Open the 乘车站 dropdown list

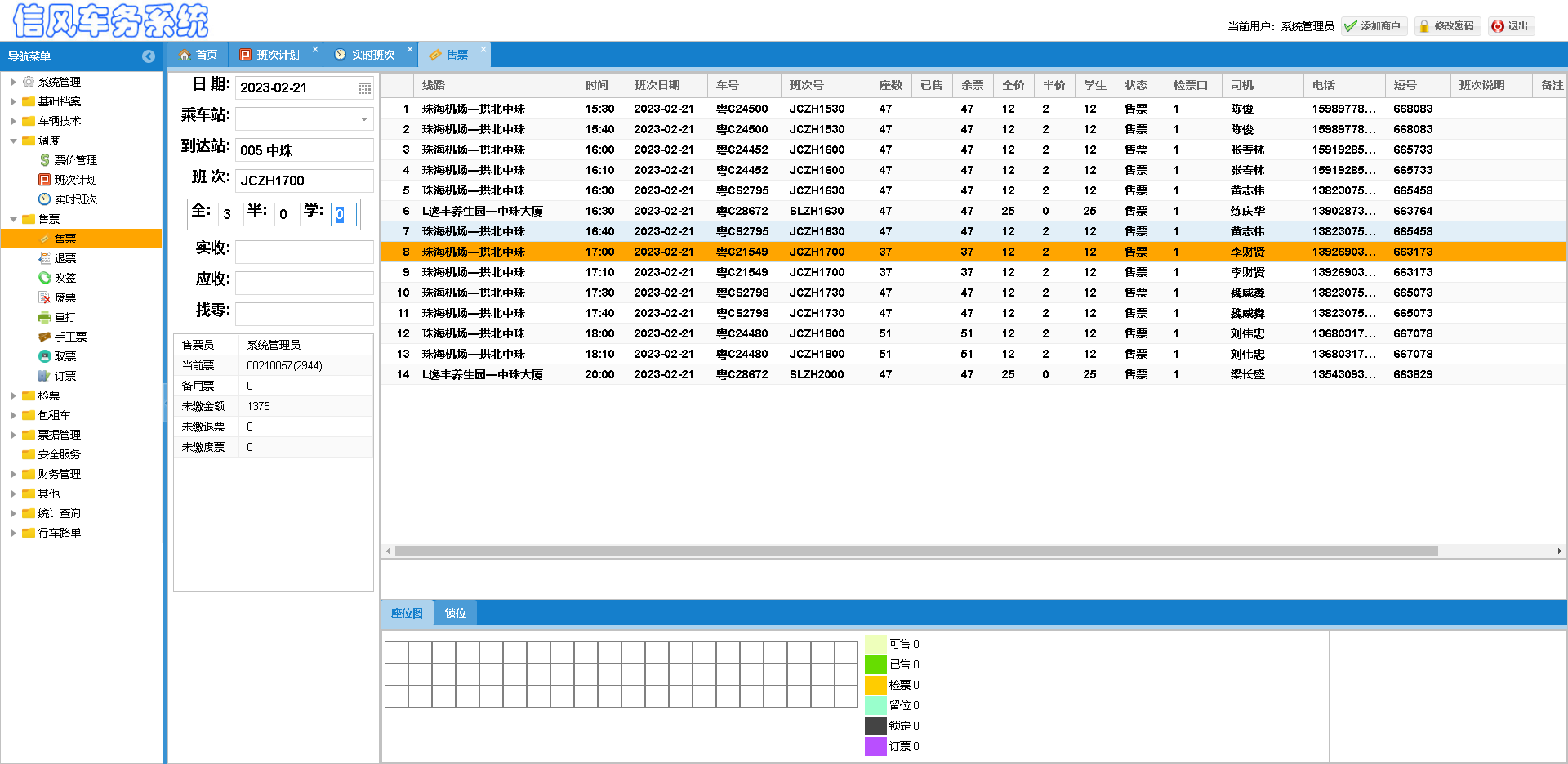(x=363, y=119)
